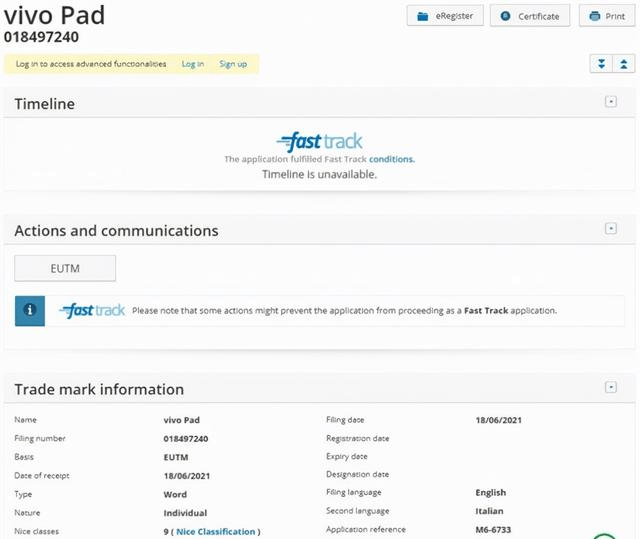Click the Certificate button

(x=530, y=16)
